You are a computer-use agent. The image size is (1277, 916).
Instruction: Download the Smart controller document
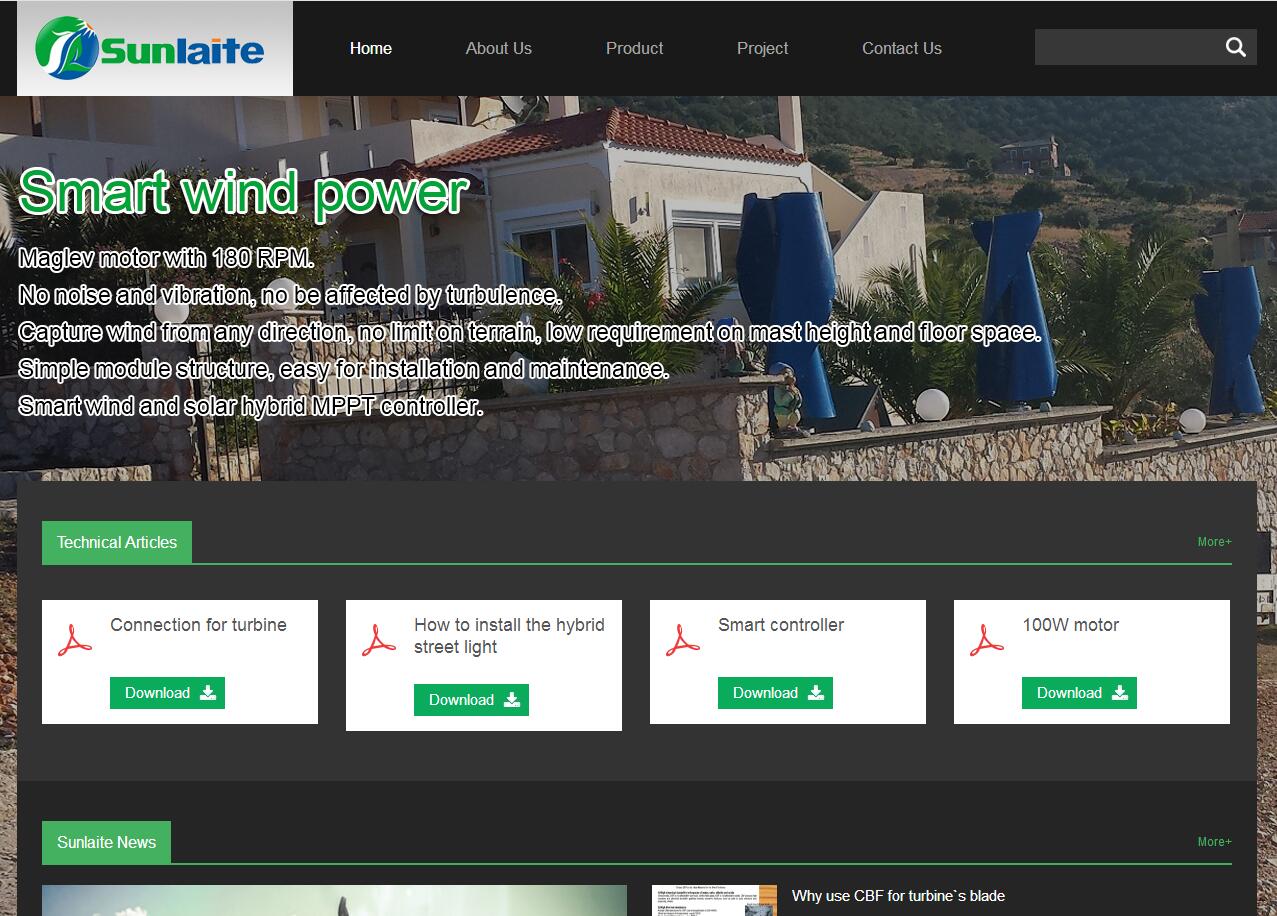point(775,693)
